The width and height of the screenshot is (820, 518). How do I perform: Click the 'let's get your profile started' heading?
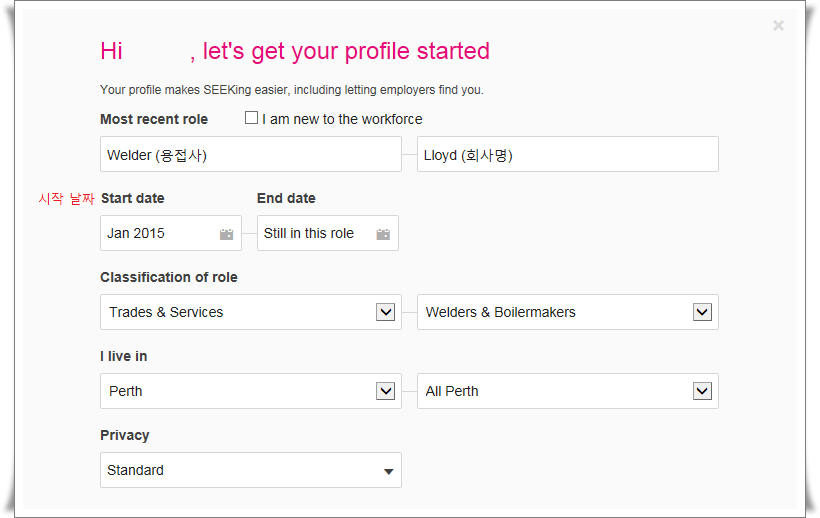(346, 51)
